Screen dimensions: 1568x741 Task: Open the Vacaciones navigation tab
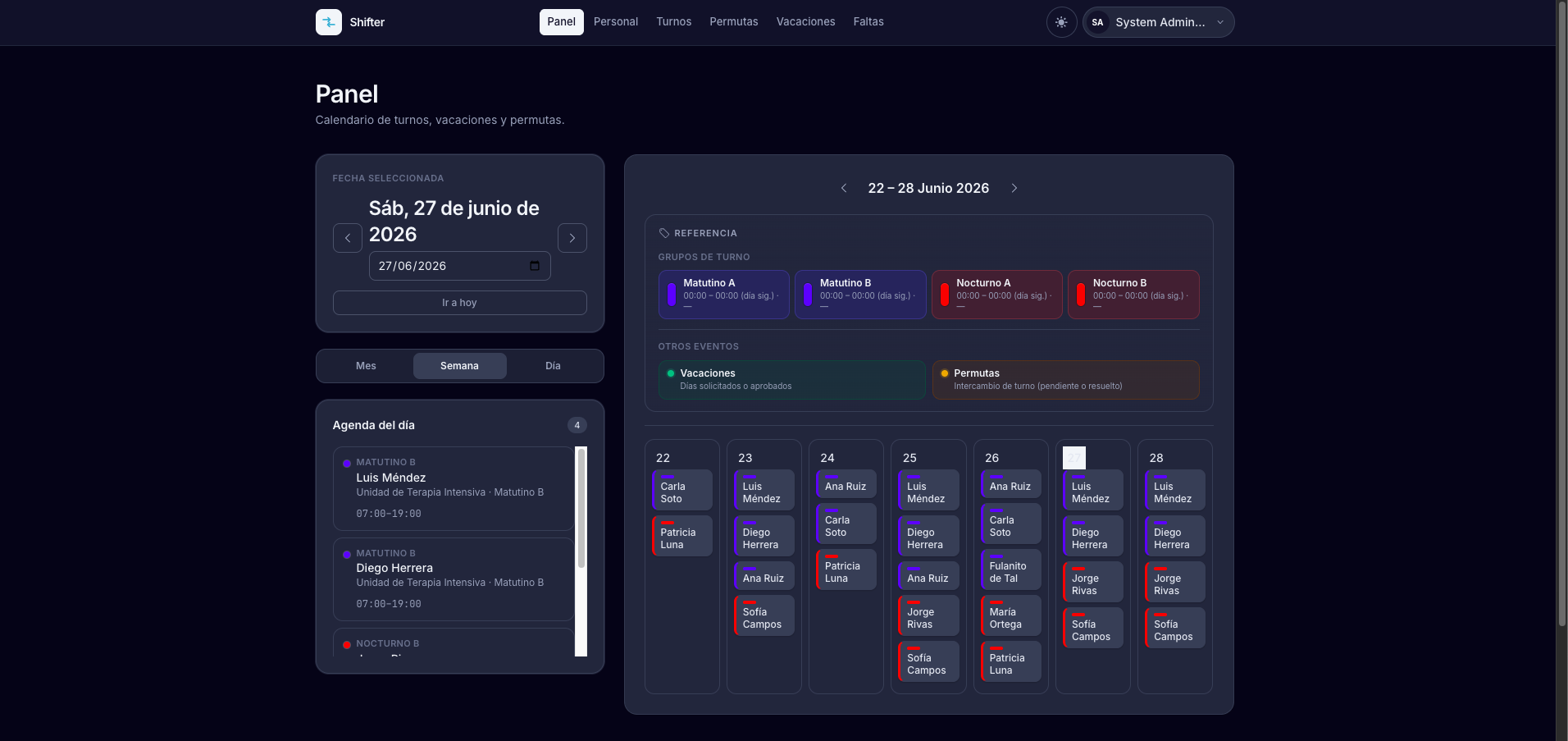805,22
